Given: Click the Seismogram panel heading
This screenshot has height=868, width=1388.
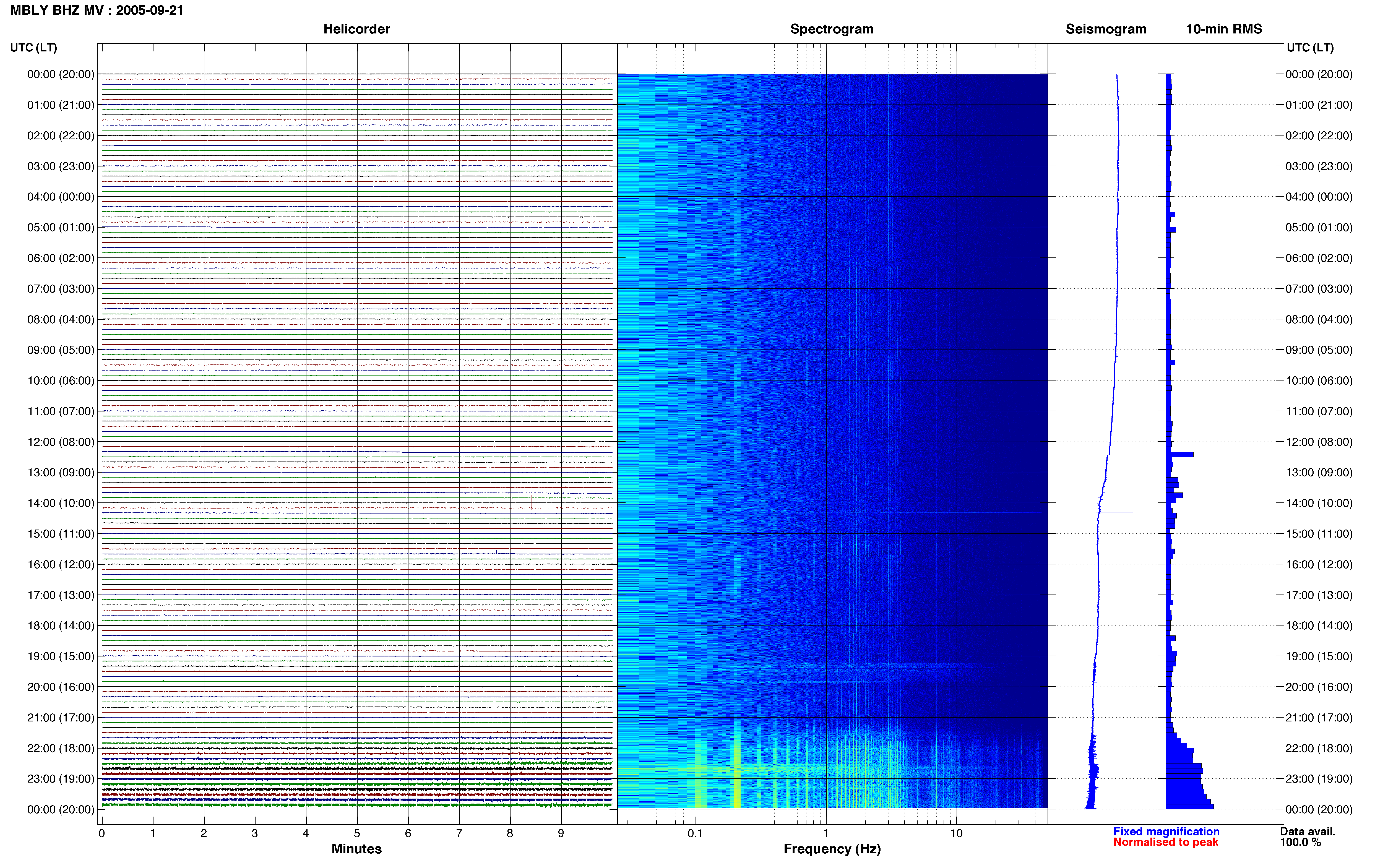Looking at the screenshot, I should [1106, 29].
